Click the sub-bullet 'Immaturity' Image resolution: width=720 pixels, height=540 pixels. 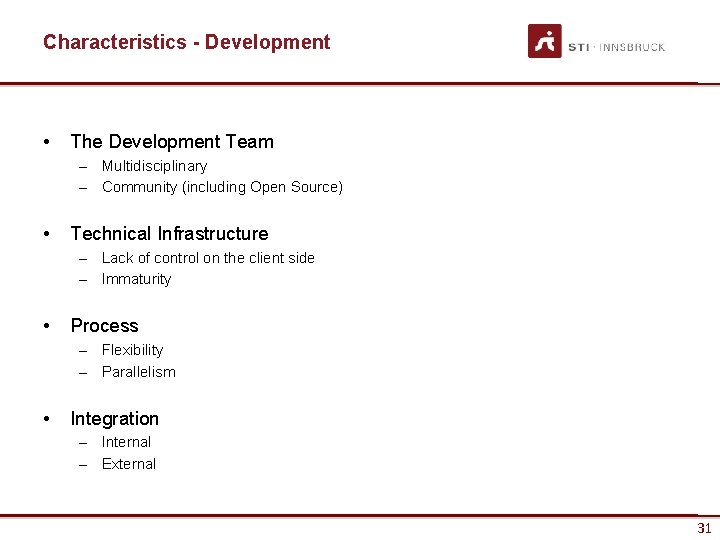point(136,279)
